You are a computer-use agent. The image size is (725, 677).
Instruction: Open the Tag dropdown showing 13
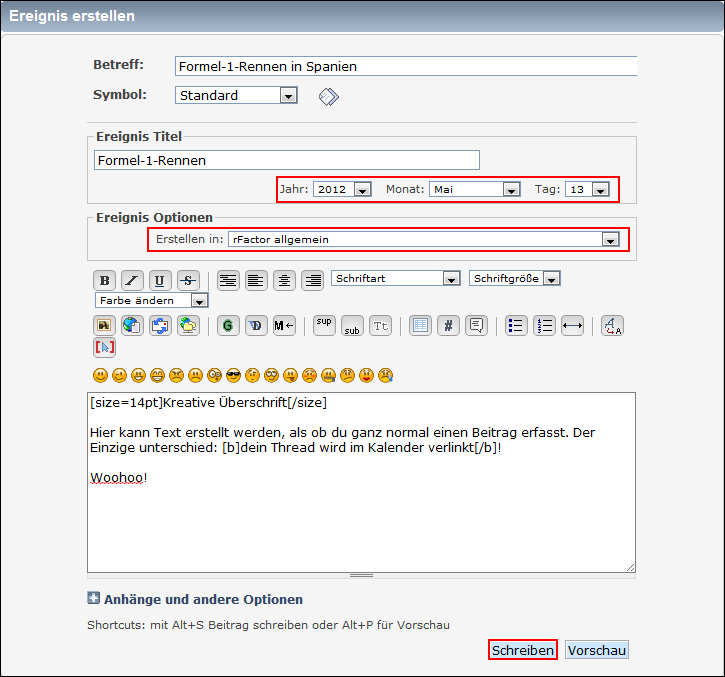pos(587,189)
